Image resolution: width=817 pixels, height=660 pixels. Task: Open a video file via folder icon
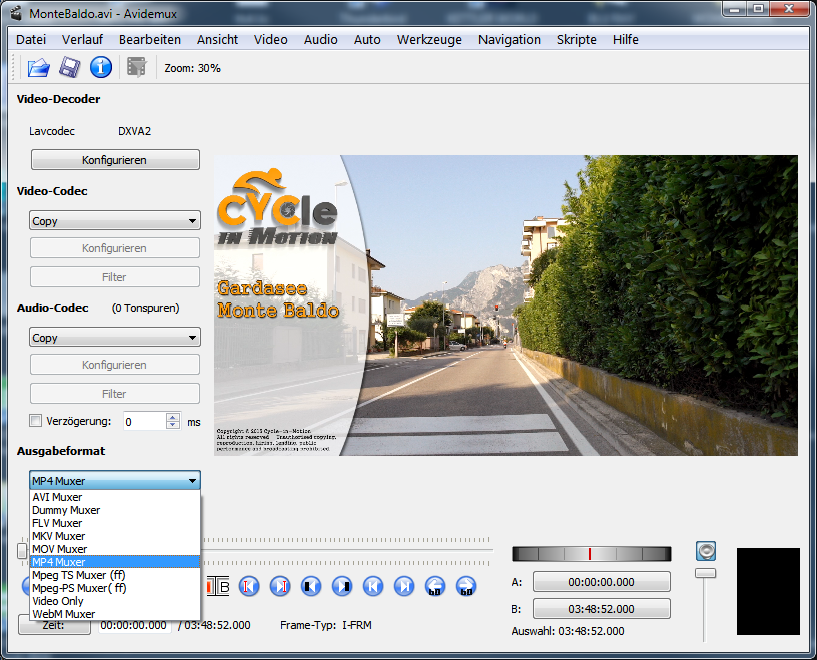coord(39,68)
